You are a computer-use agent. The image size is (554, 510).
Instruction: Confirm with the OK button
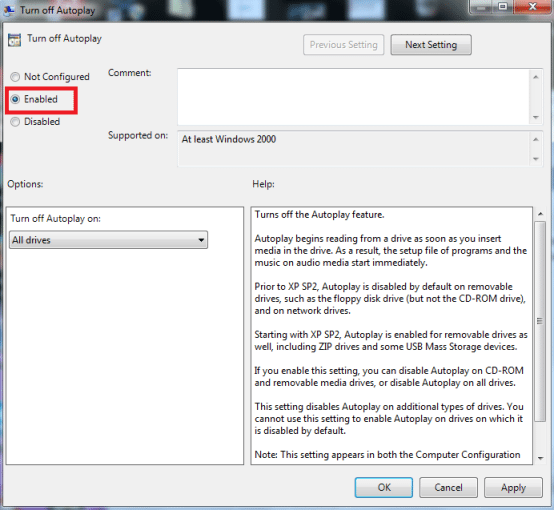[384, 487]
